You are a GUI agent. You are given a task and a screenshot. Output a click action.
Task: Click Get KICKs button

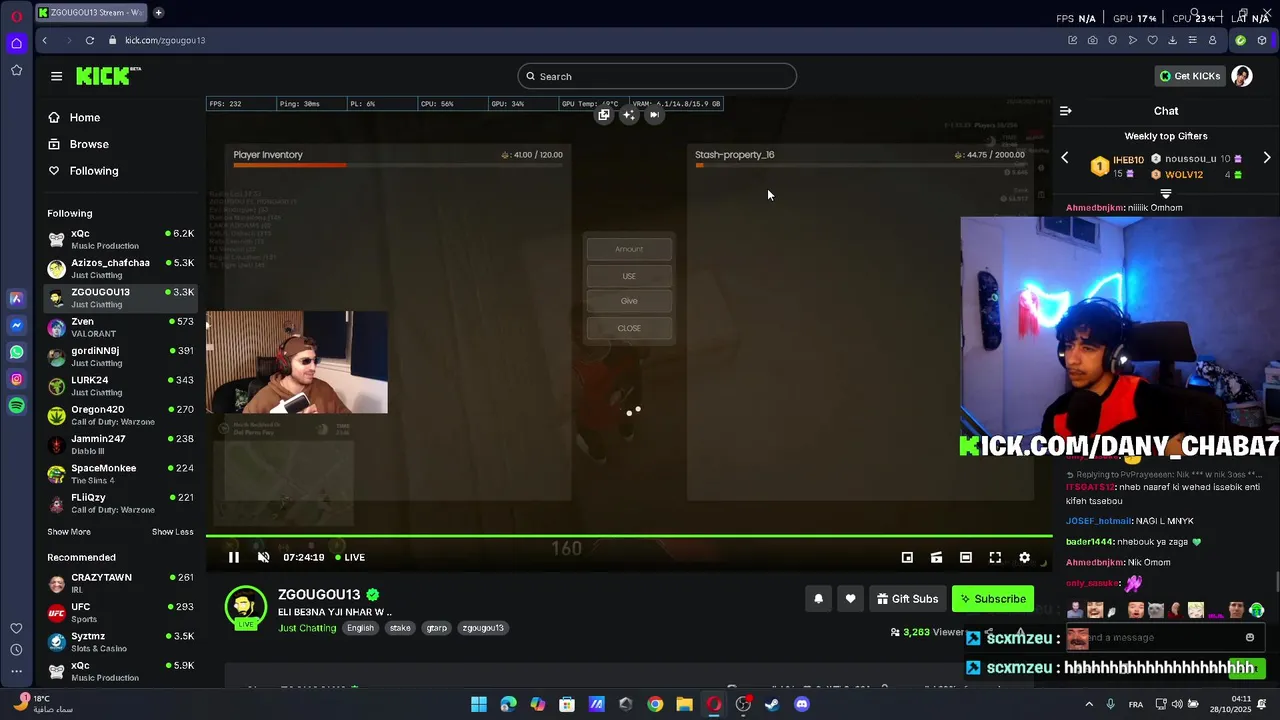pos(1190,76)
